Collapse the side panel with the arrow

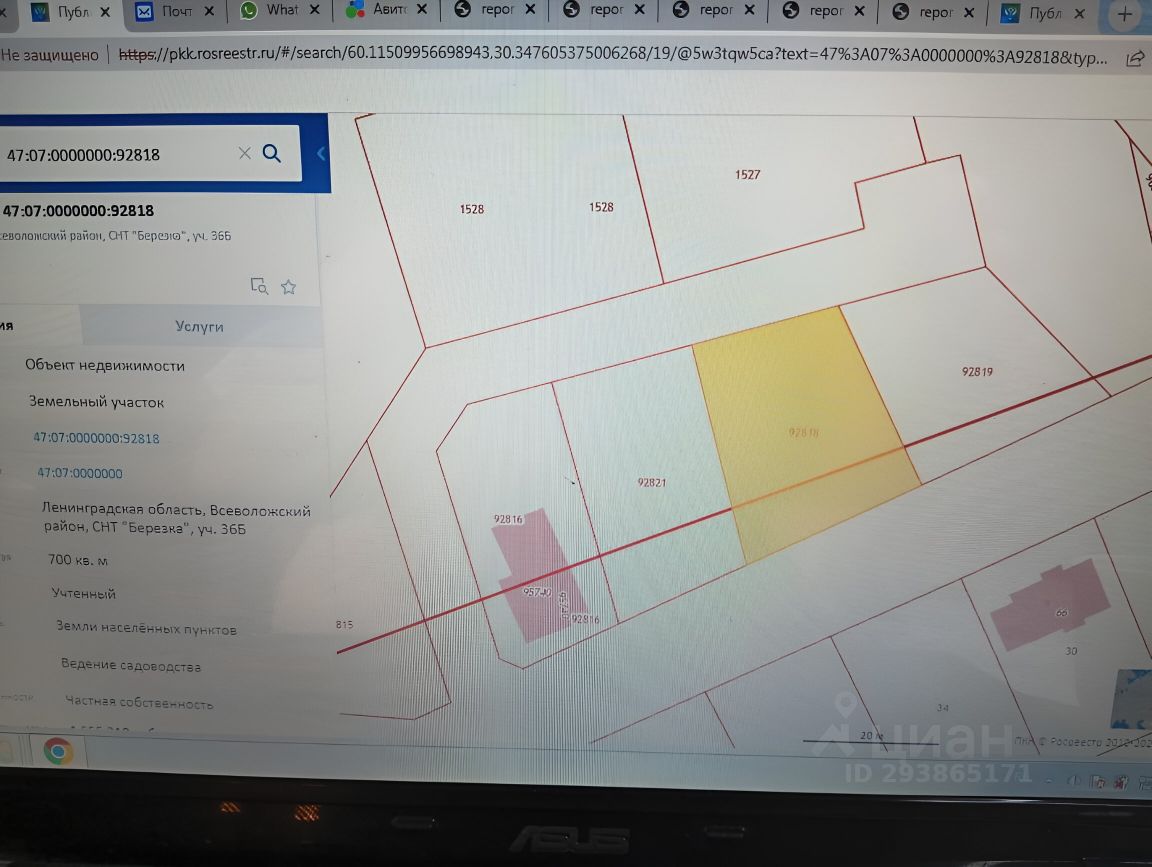321,154
